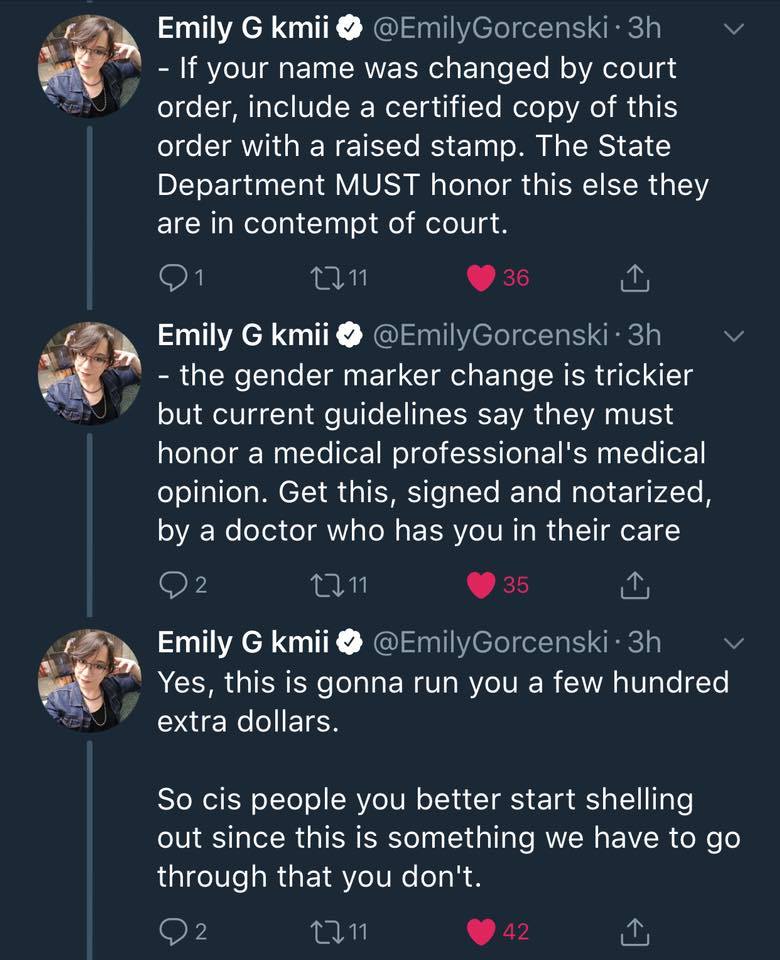
Task: Unlike the gender marker tweet with 35 likes
Action: 484,585
